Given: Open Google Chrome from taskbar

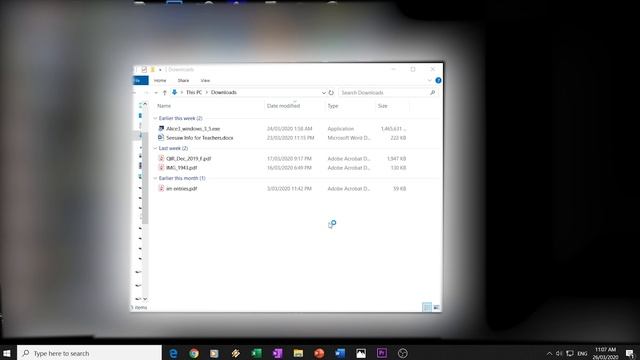Looking at the screenshot, I should point(194,353).
